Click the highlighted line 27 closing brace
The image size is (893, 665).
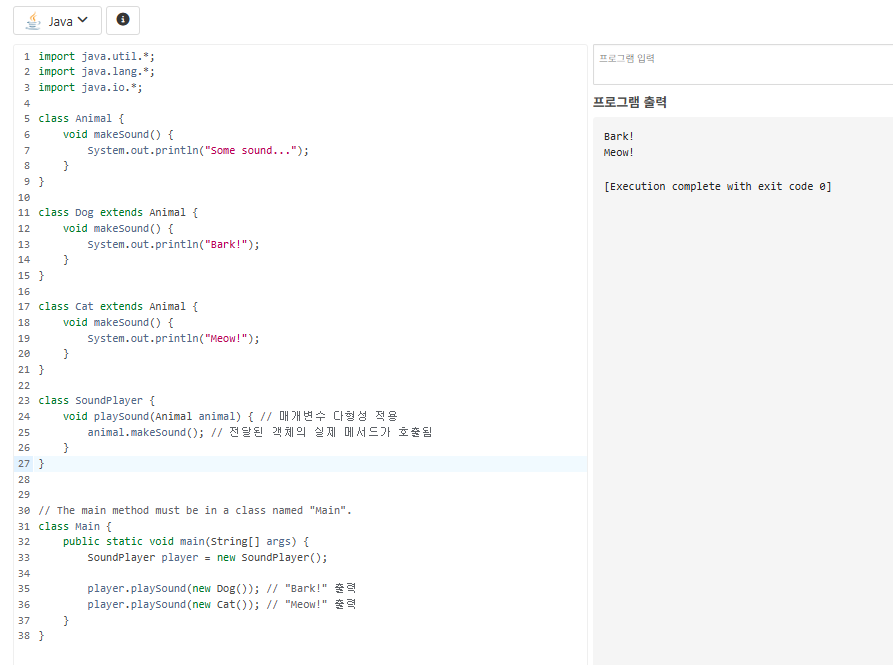coord(41,463)
